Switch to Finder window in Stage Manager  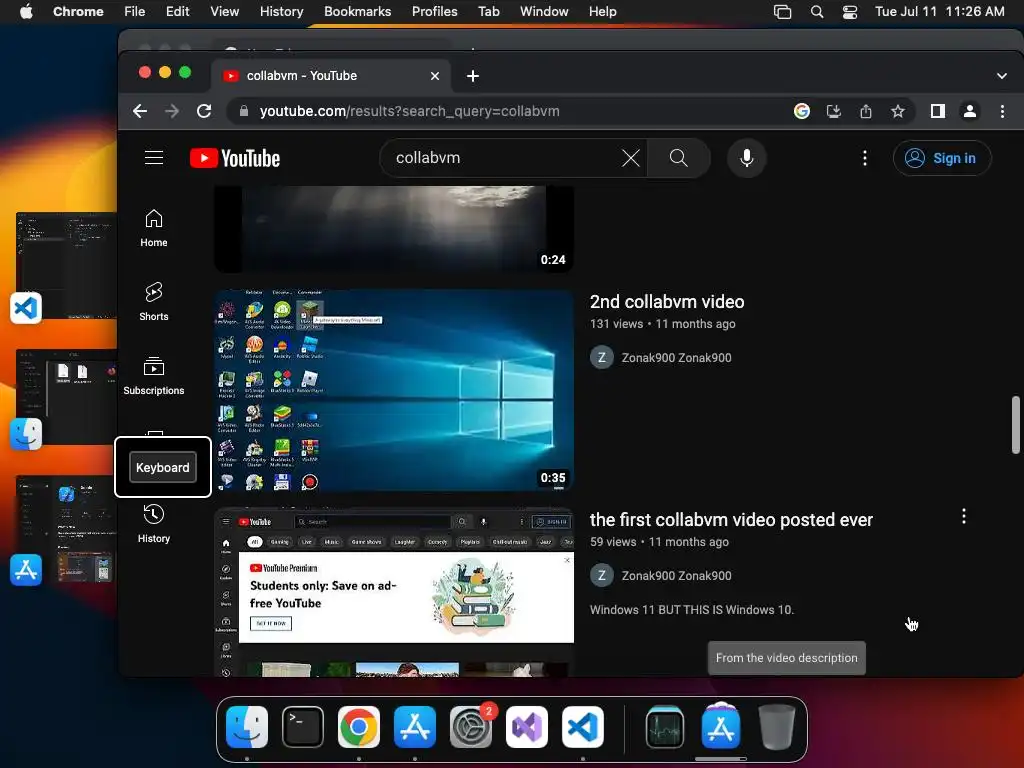click(65, 397)
